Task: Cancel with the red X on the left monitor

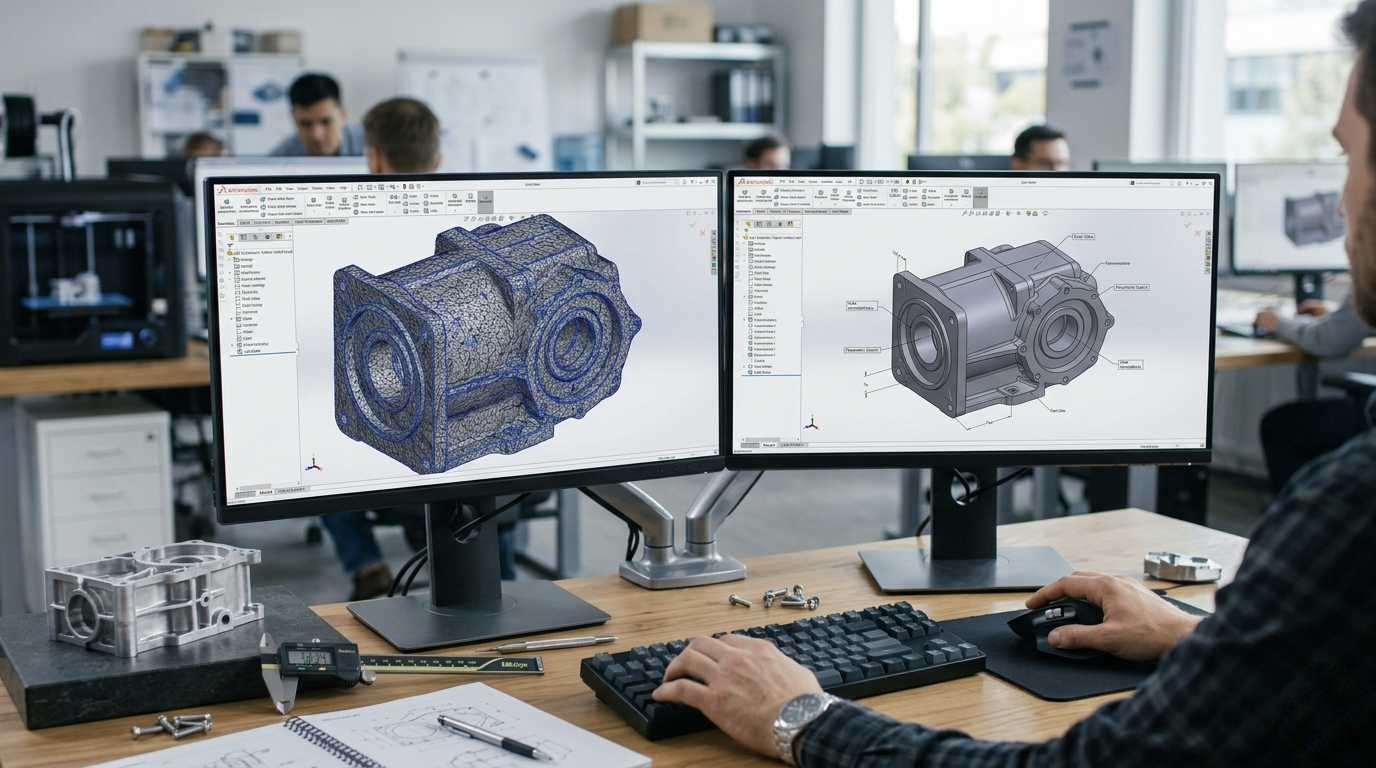Action: coord(702,233)
